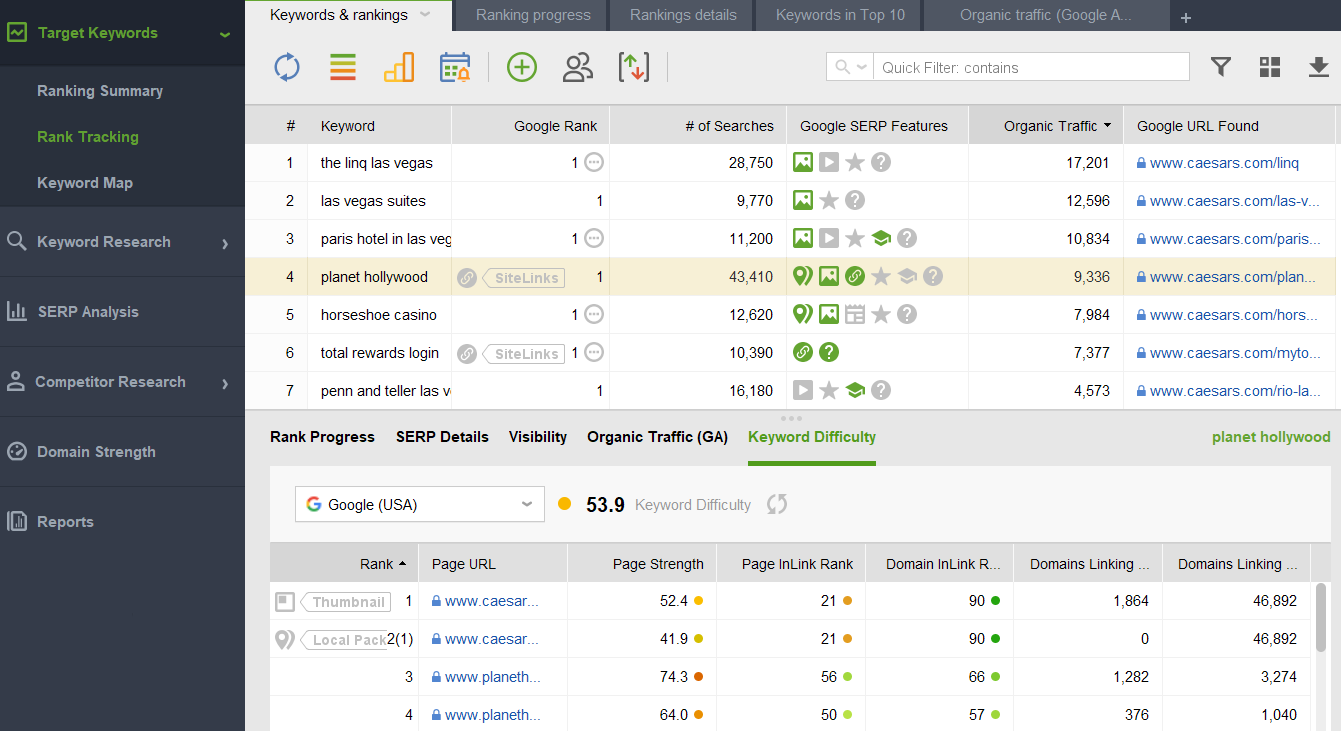
Task: Click the Keyword Research magnifier icon in sidebar
Action: 17,241
